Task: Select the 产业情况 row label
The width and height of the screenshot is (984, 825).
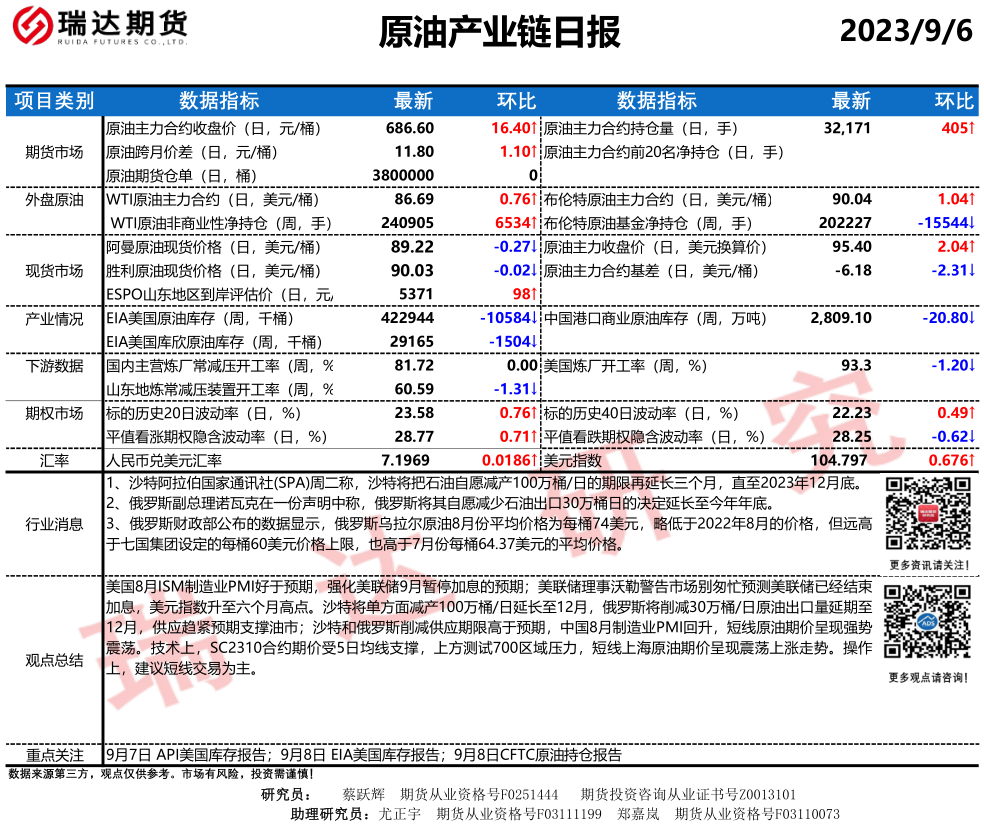Action: click(x=54, y=319)
